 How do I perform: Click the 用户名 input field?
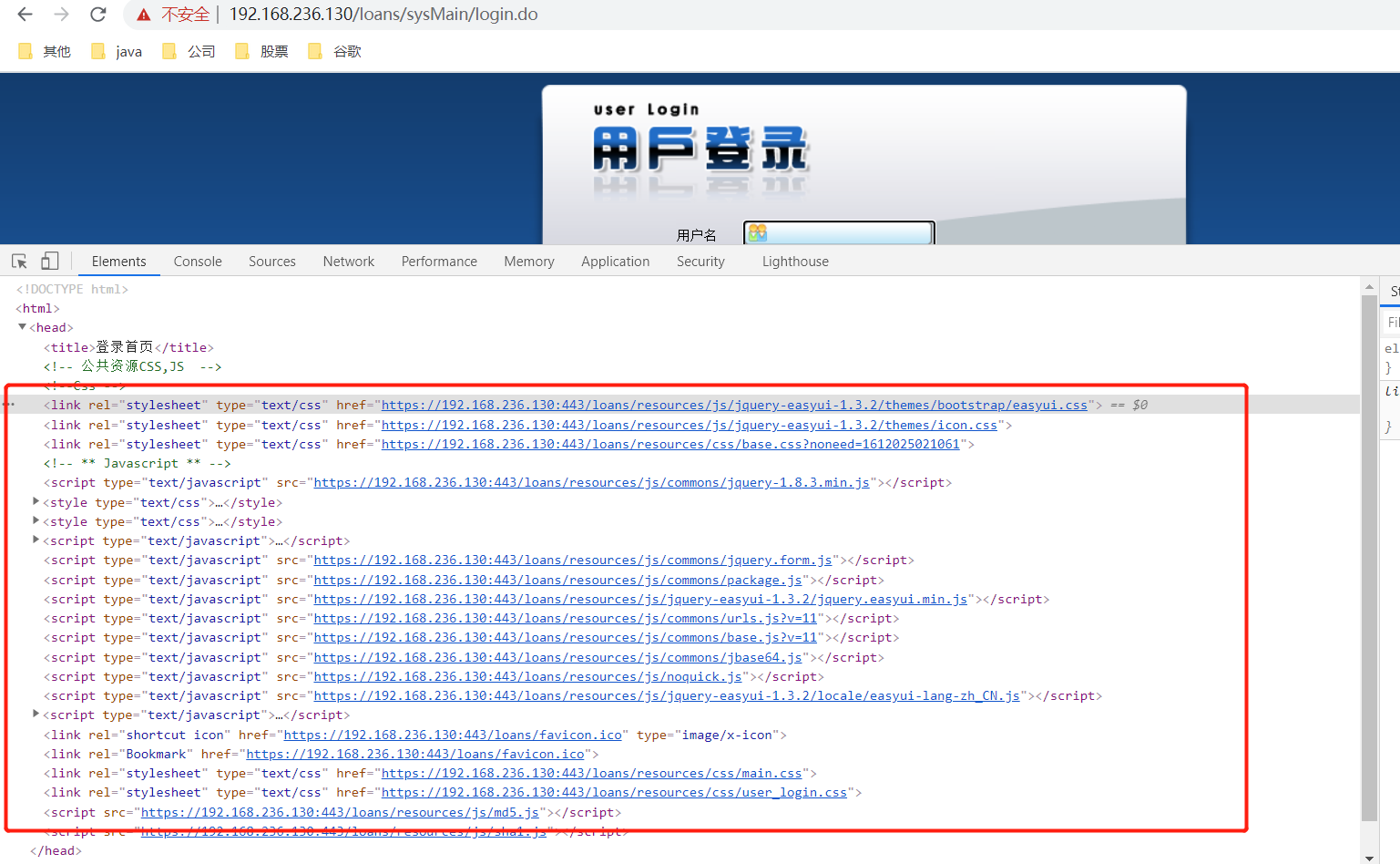click(838, 233)
